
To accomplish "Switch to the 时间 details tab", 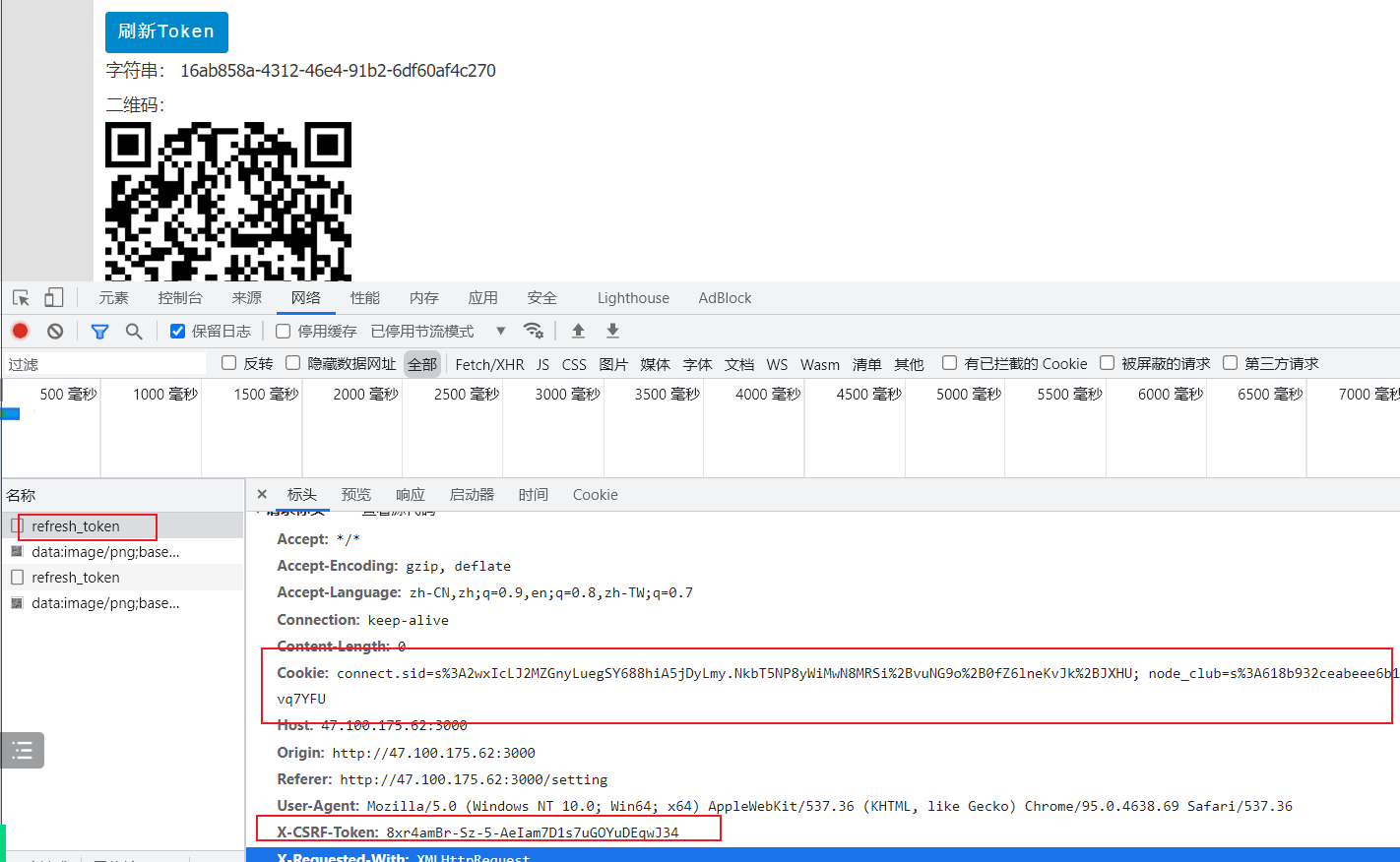I will click(534, 495).
